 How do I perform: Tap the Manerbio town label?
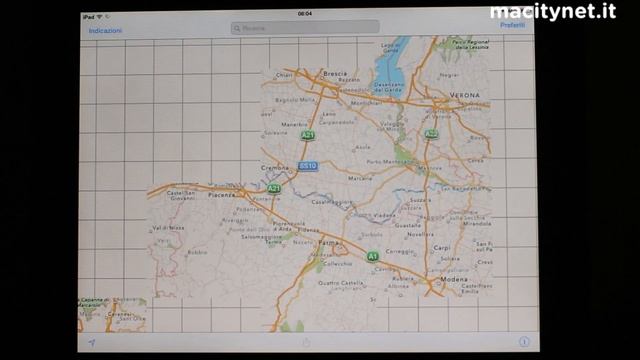[x=294, y=124]
